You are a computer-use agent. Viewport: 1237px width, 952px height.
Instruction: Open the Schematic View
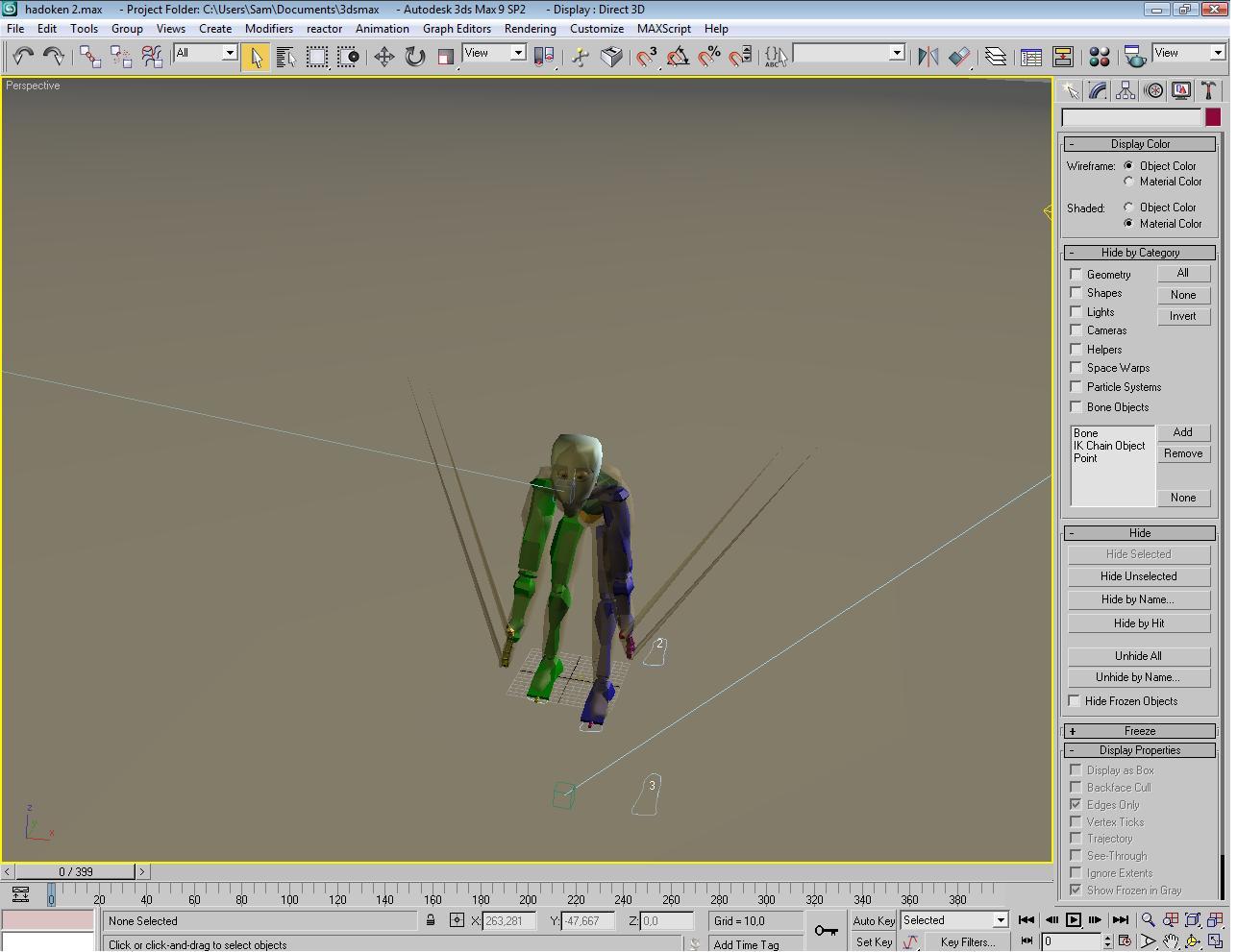pyautogui.click(x=1063, y=57)
